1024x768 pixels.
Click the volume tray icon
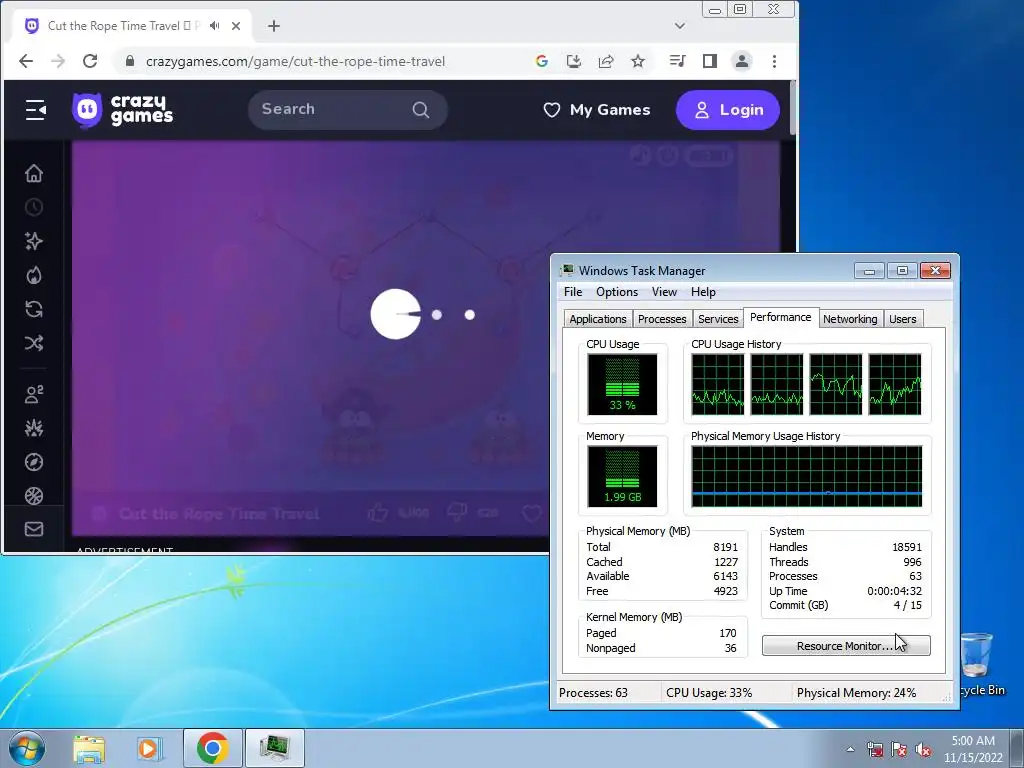(x=923, y=749)
